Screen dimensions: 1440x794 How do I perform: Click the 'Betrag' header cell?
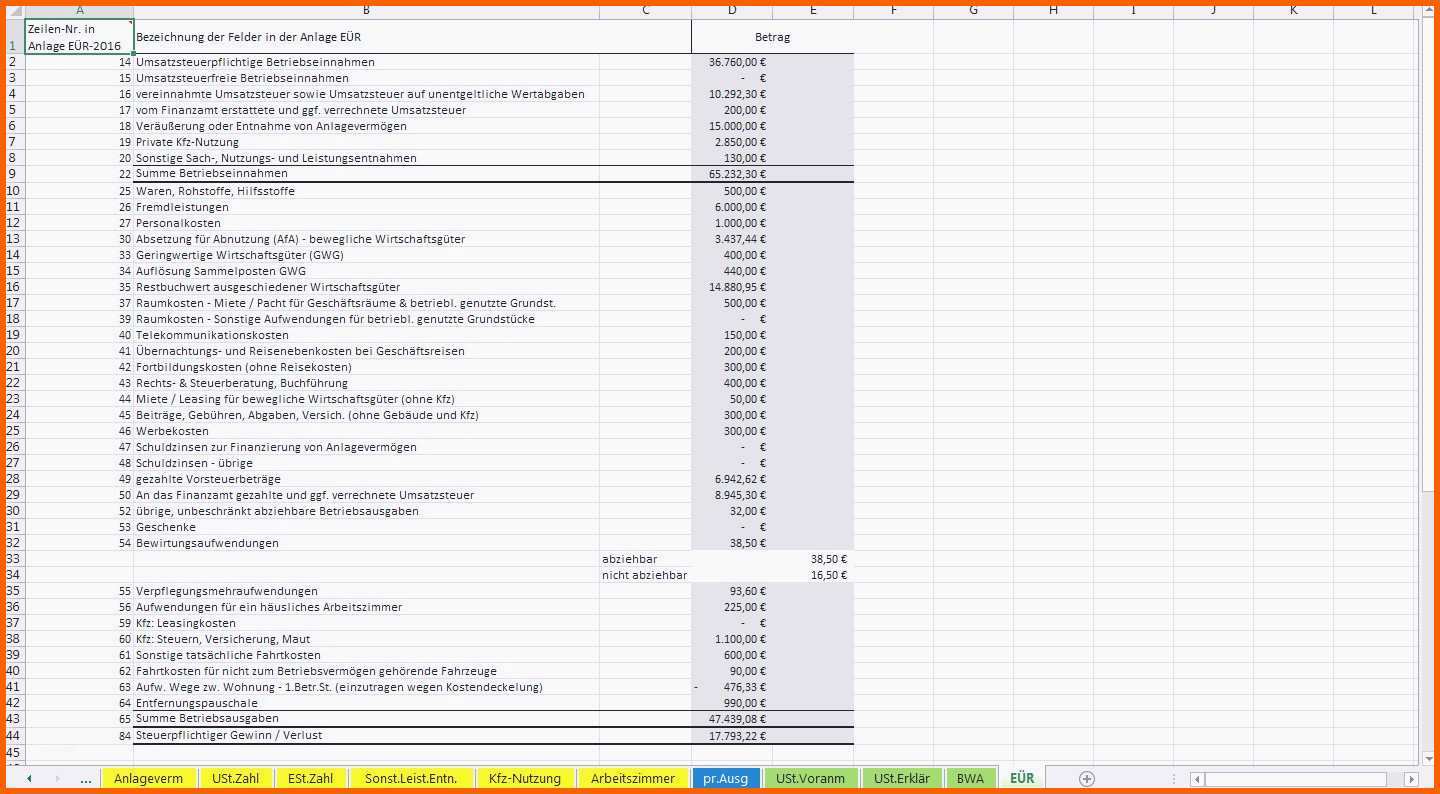pos(772,37)
